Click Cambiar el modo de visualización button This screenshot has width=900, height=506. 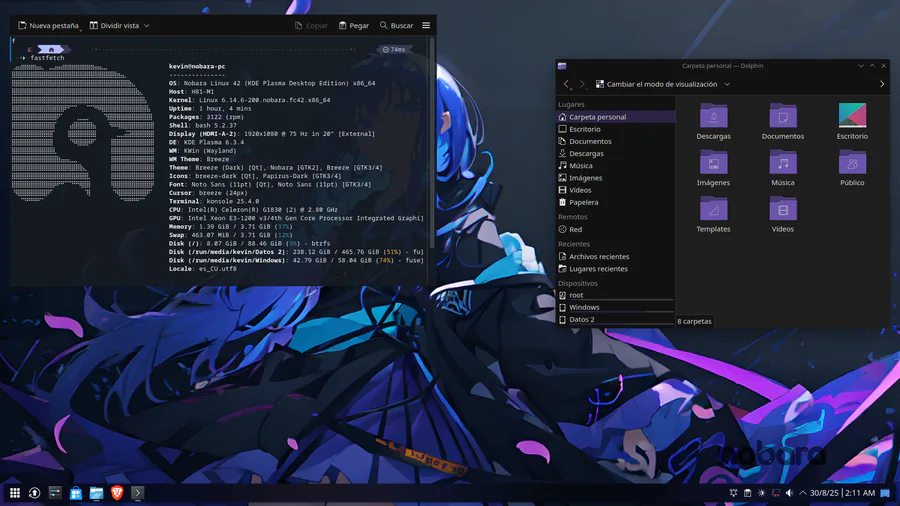point(656,84)
